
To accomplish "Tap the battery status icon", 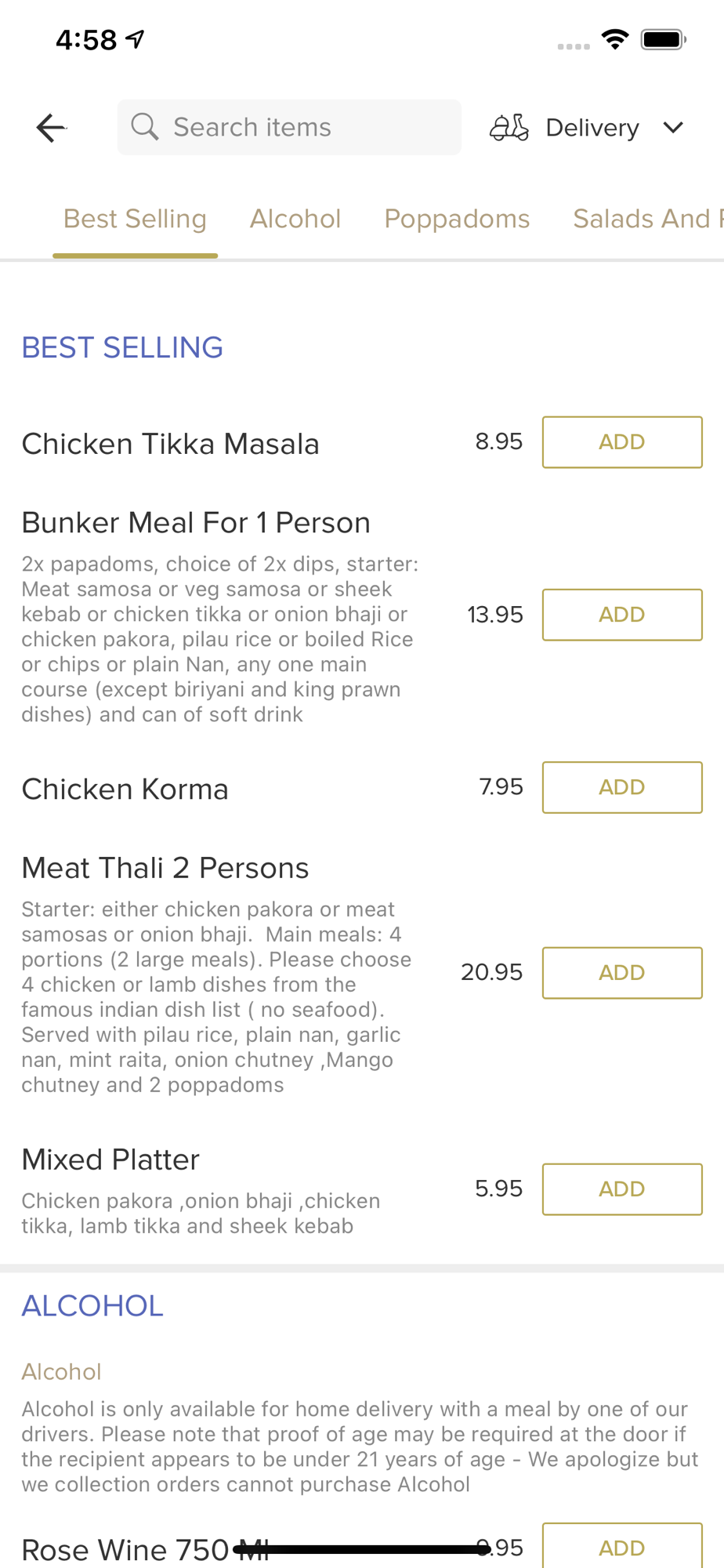I will [x=664, y=39].
